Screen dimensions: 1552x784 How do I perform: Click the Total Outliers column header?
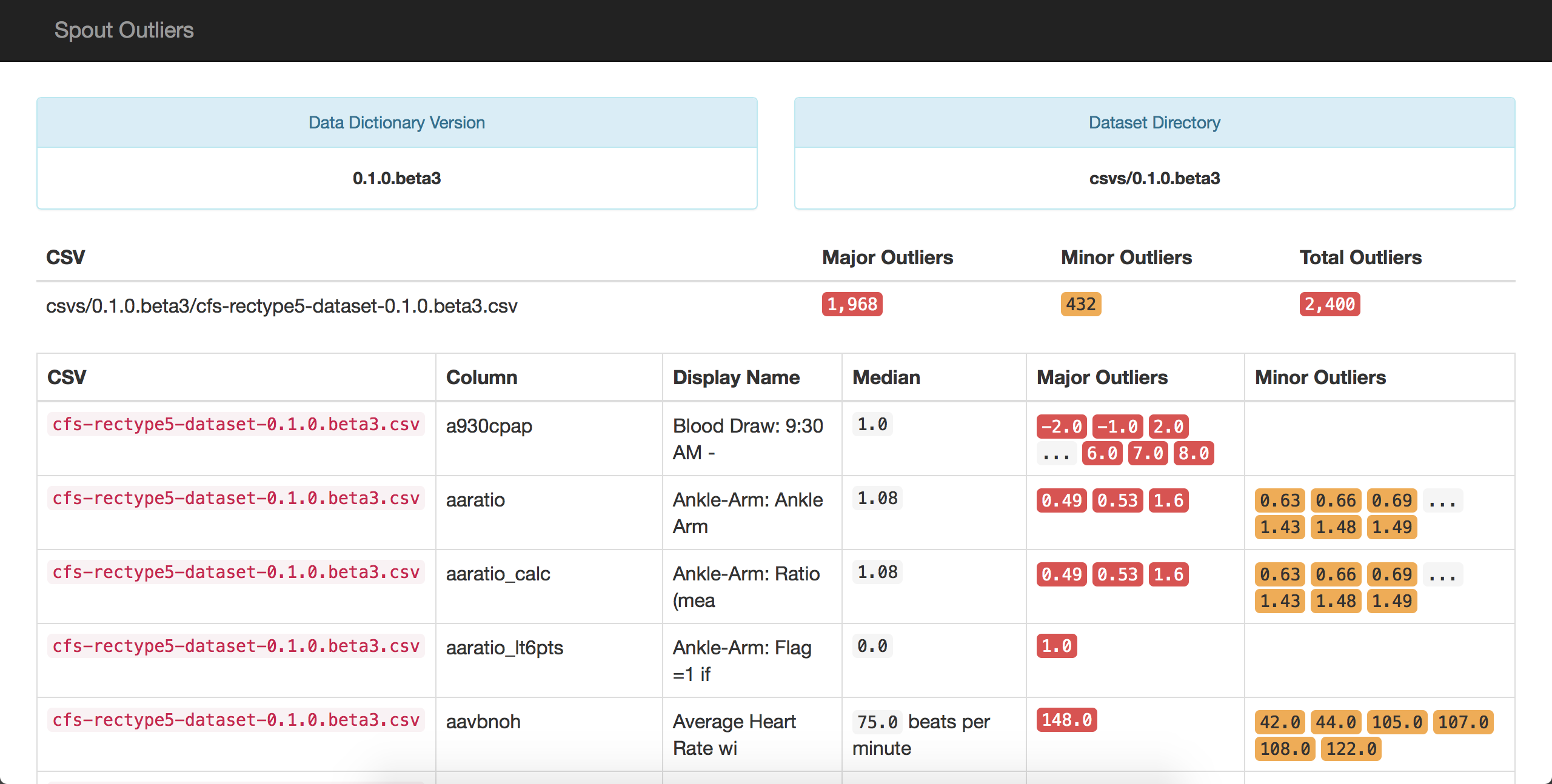coord(1360,257)
